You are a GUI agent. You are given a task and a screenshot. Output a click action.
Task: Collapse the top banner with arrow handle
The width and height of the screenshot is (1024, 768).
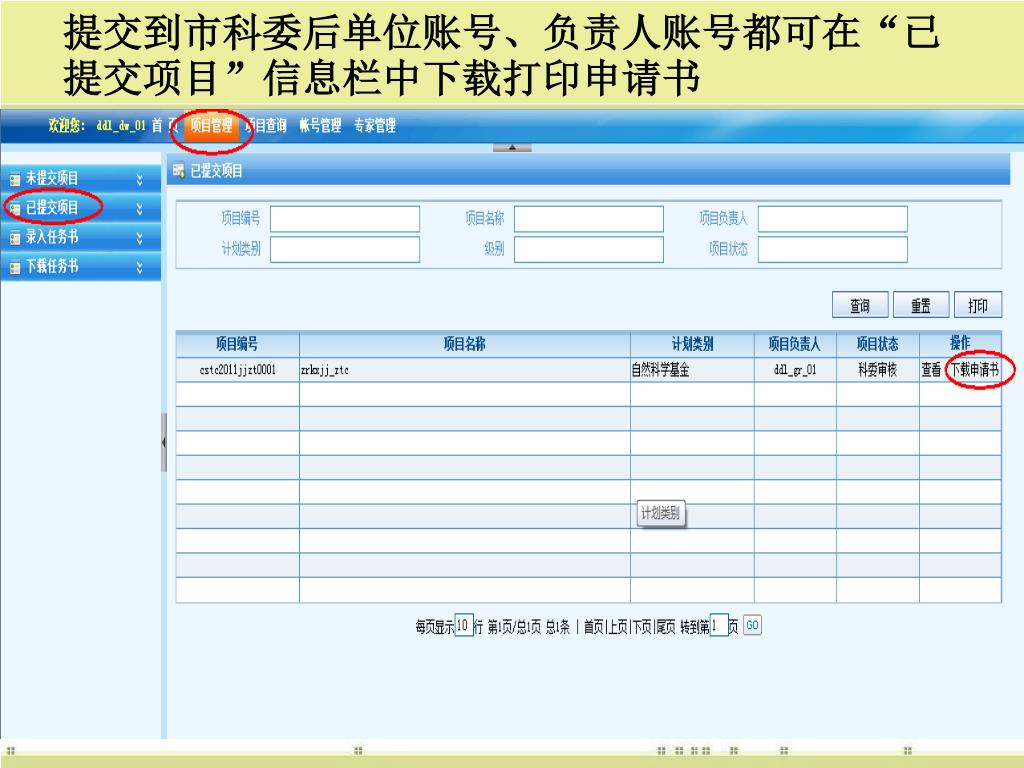pos(512,148)
